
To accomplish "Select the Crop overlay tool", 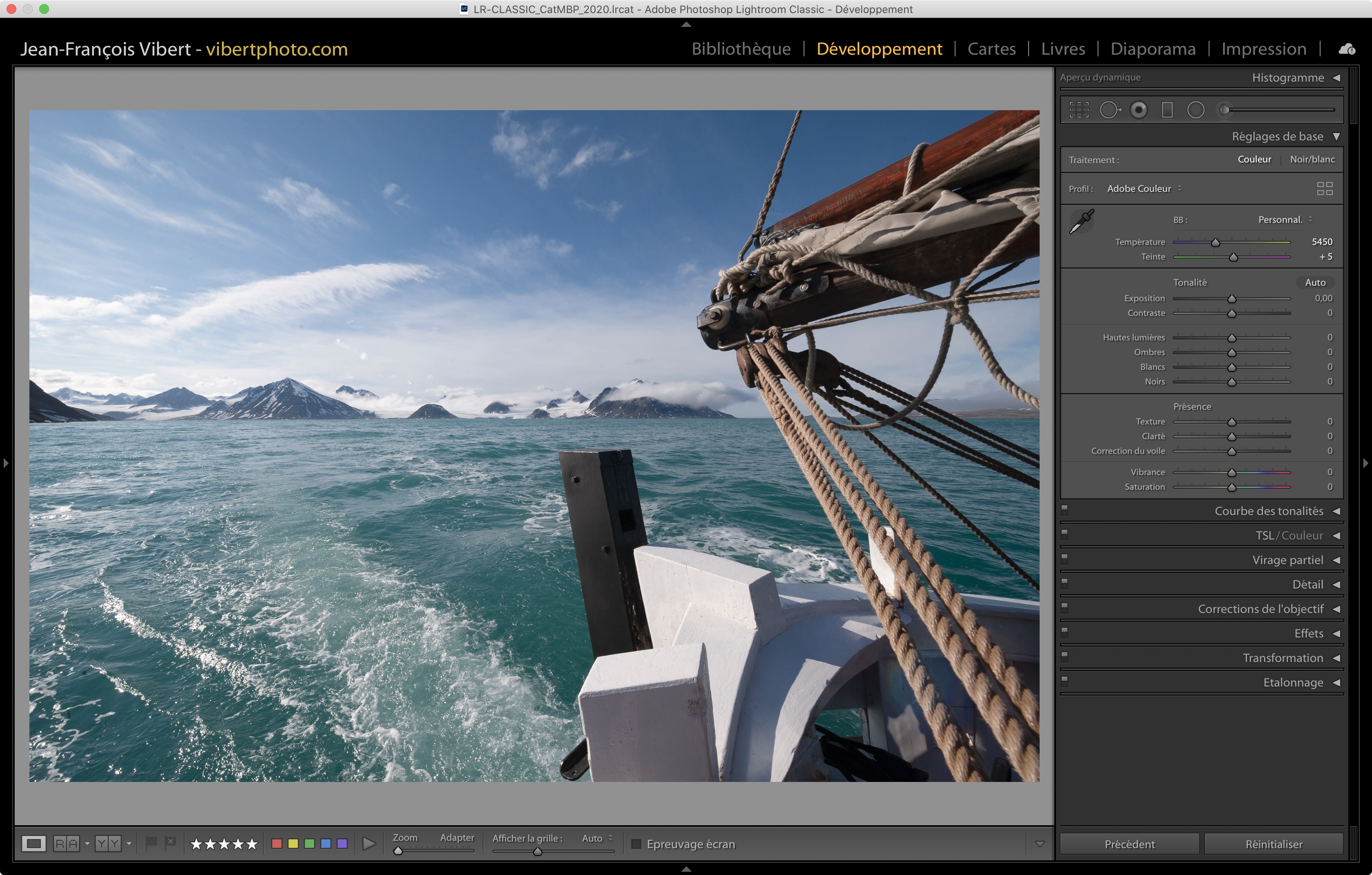I will click(x=1078, y=110).
